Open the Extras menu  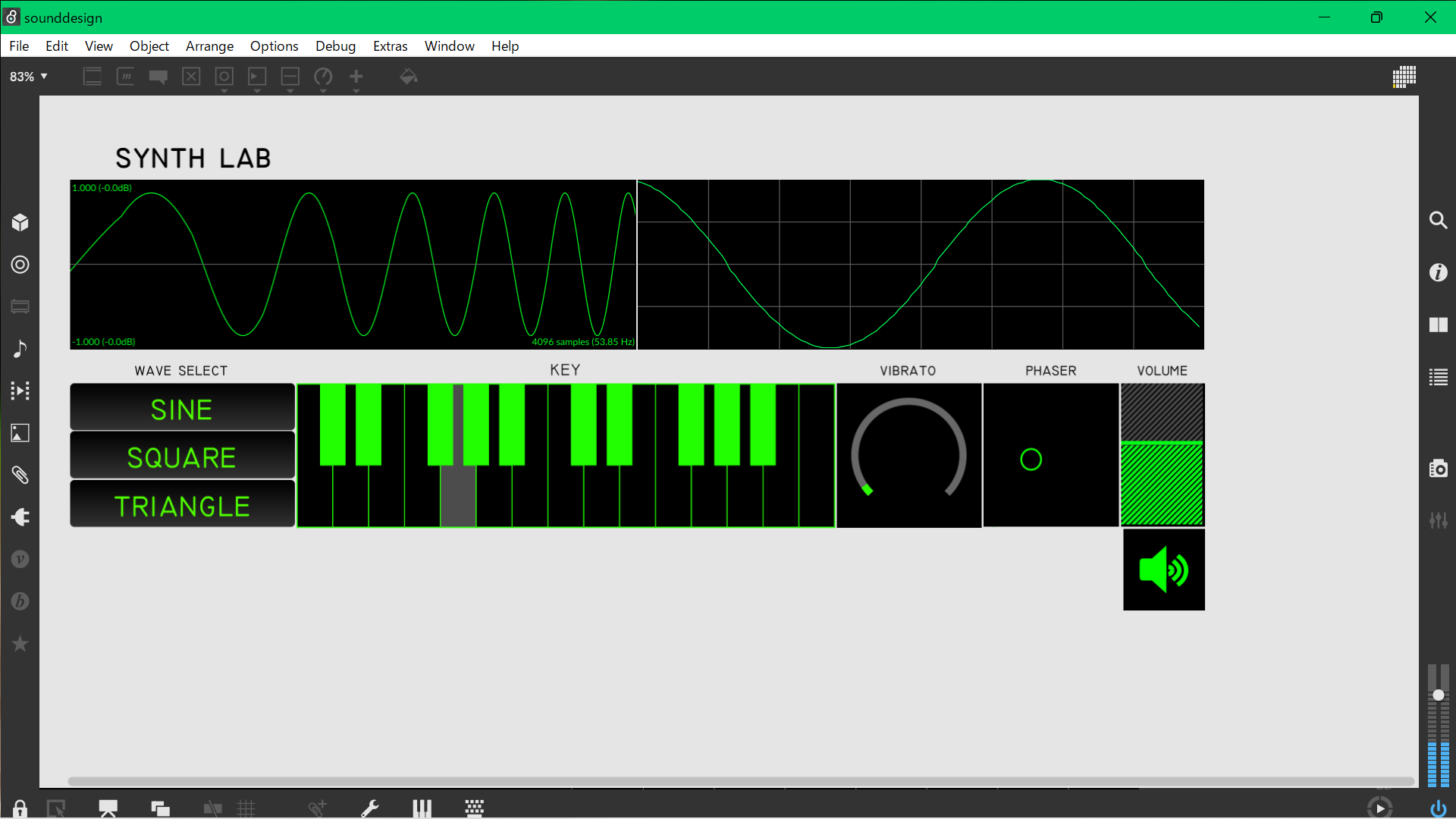pos(390,46)
